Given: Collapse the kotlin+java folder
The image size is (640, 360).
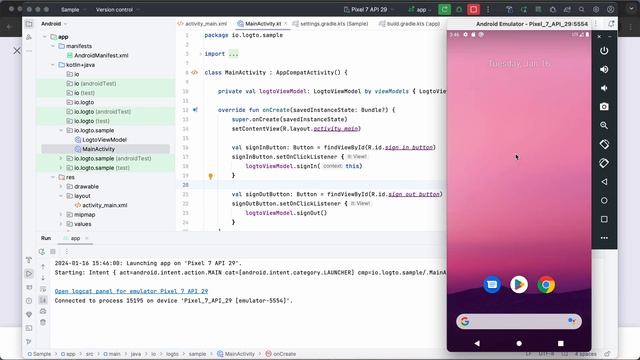Looking at the screenshot, I should coord(53,65).
